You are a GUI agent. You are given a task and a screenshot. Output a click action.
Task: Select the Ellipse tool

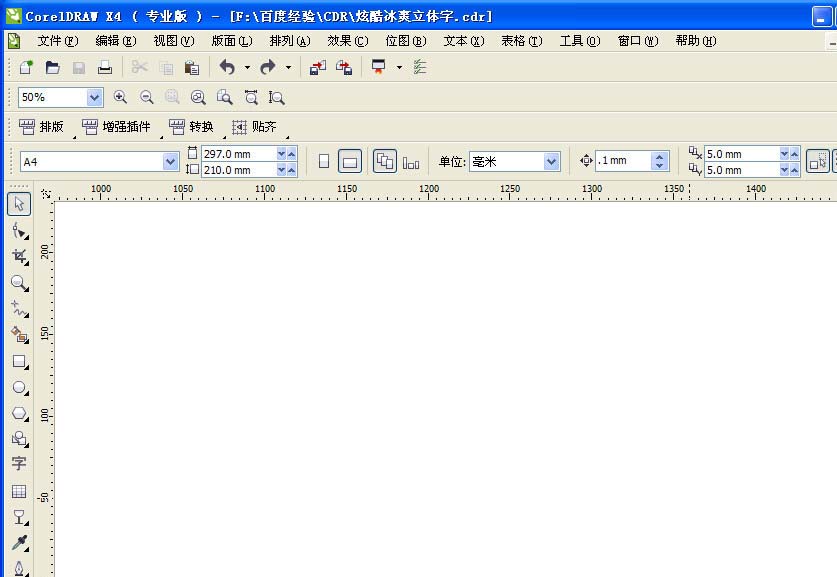[x=19, y=388]
